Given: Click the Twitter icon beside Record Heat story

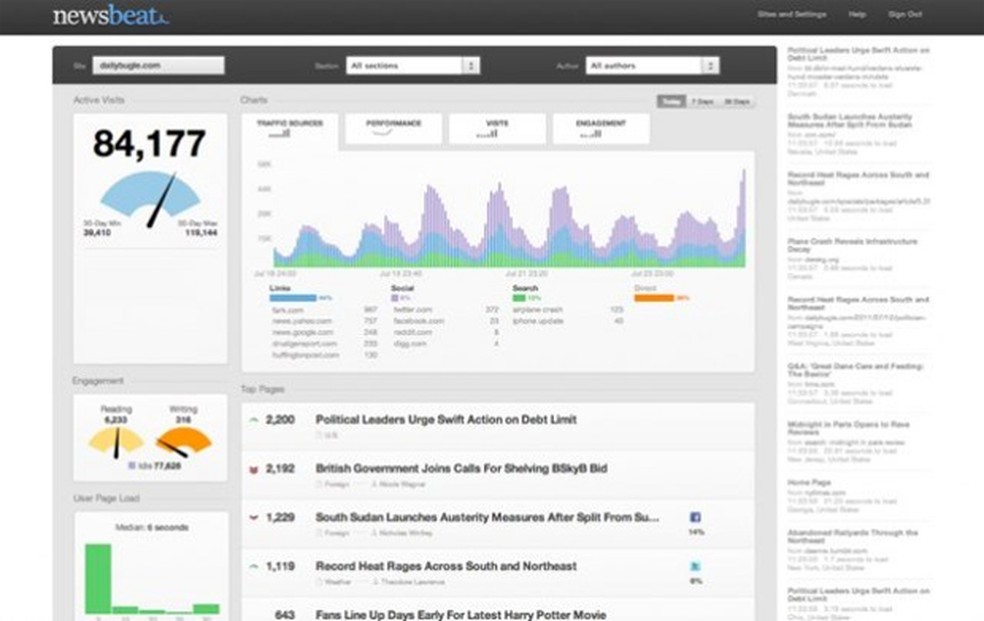Looking at the screenshot, I should click(x=695, y=566).
